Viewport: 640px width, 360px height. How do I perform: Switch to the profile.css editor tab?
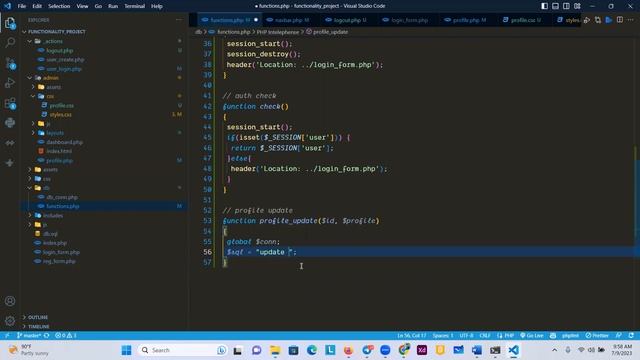pyautogui.click(x=522, y=20)
